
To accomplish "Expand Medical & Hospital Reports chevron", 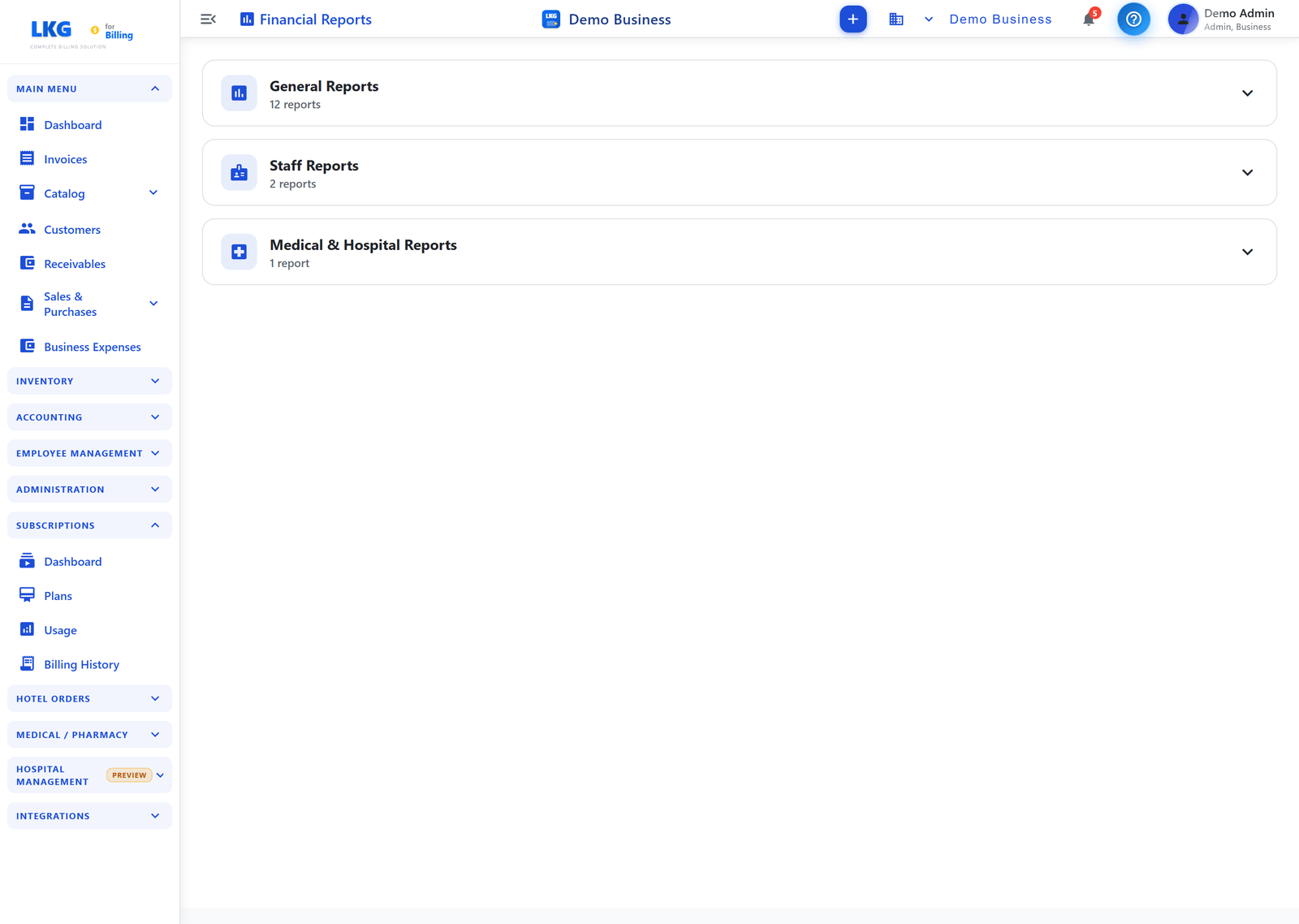I will pos(1247,252).
